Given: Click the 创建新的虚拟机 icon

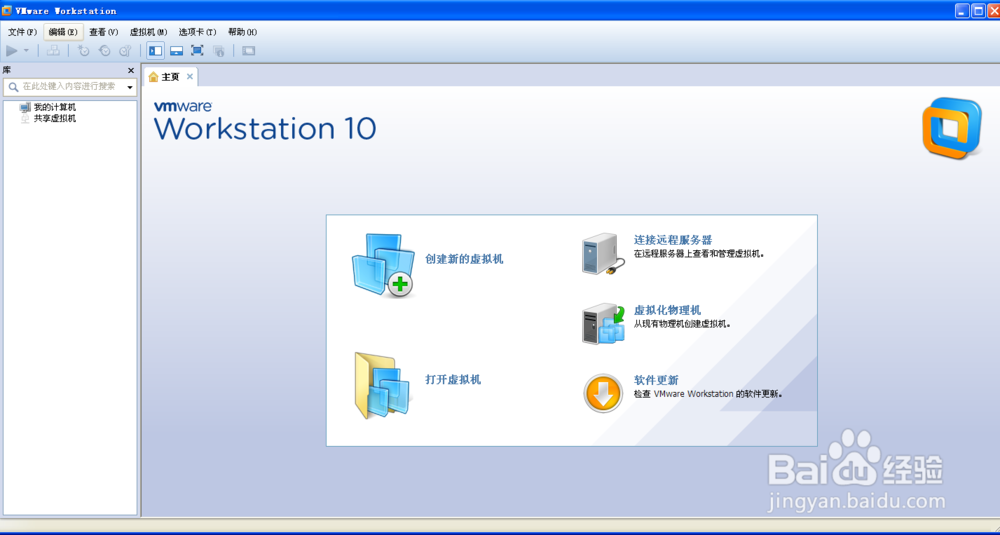Looking at the screenshot, I should pos(383,266).
